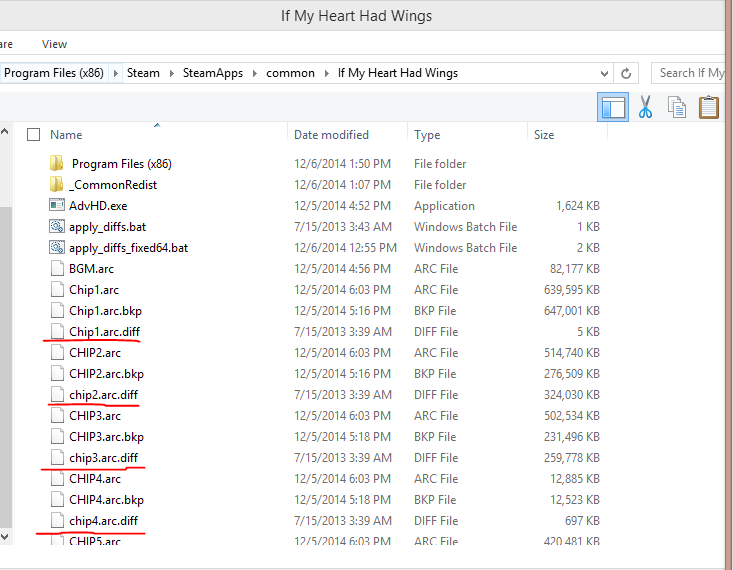733x570 pixels.
Task: Click the Copy icon
Action: click(x=676, y=107)
